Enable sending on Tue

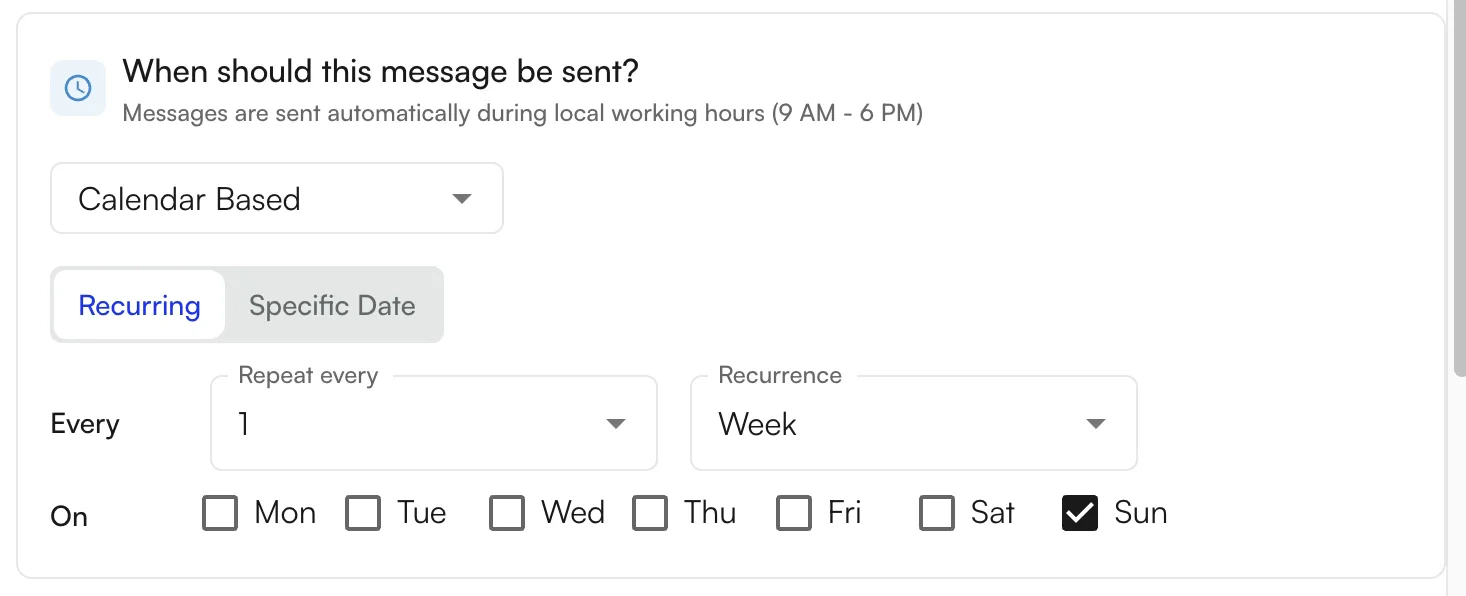(x=363, y=513)
